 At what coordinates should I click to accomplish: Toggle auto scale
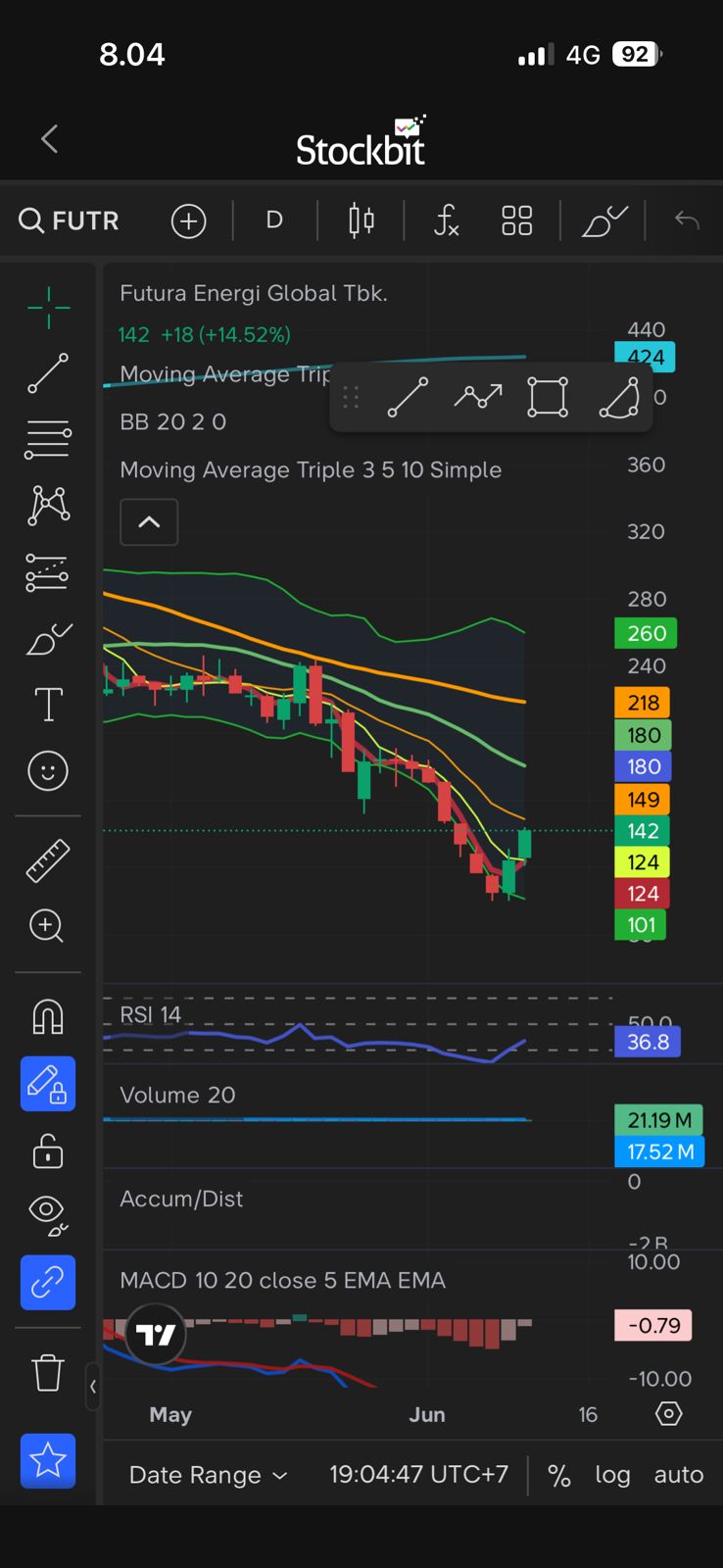678,1475
